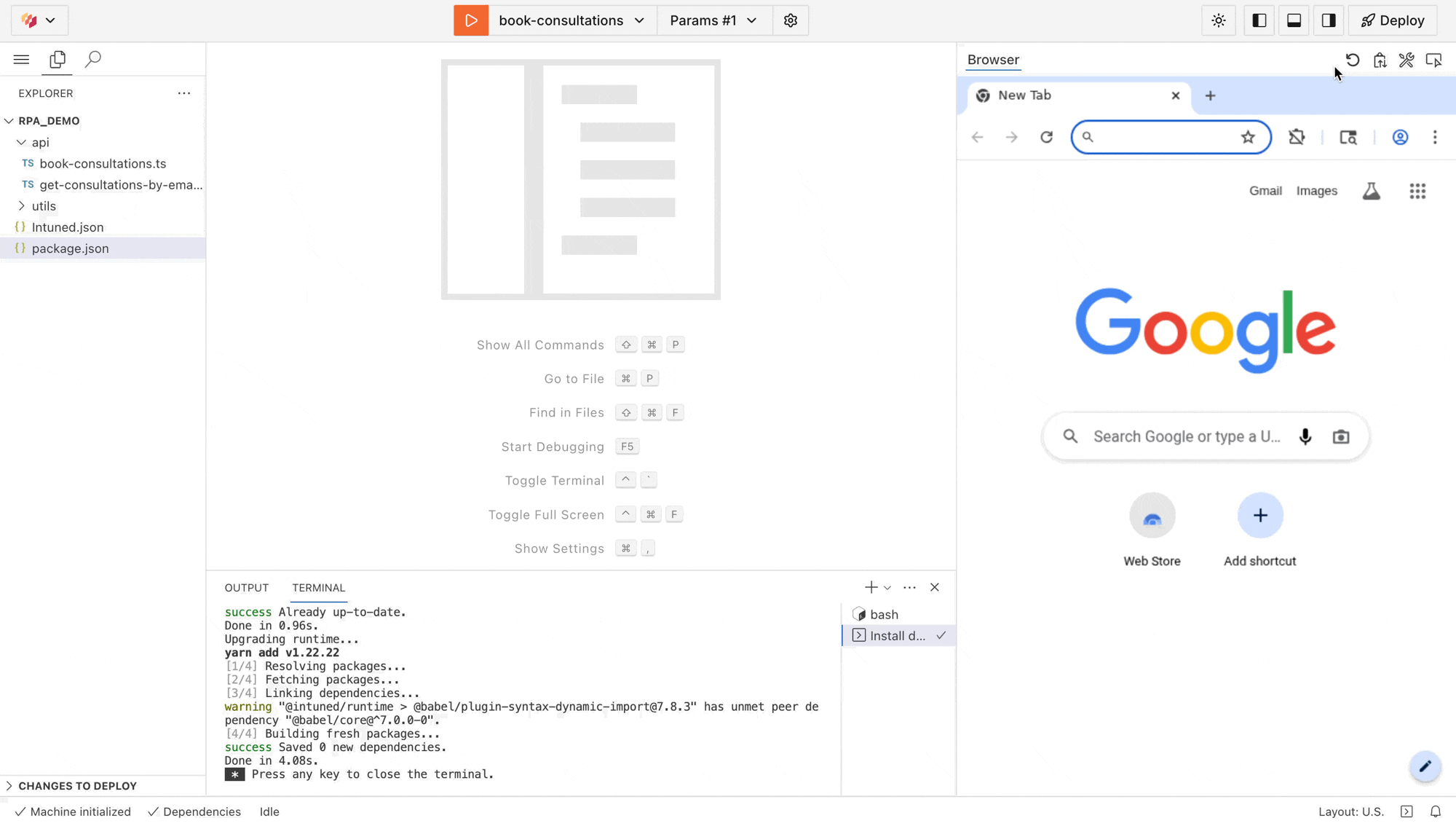1456x826 pixels.
Task: Expand the utils folder
Action: point(44,206)
